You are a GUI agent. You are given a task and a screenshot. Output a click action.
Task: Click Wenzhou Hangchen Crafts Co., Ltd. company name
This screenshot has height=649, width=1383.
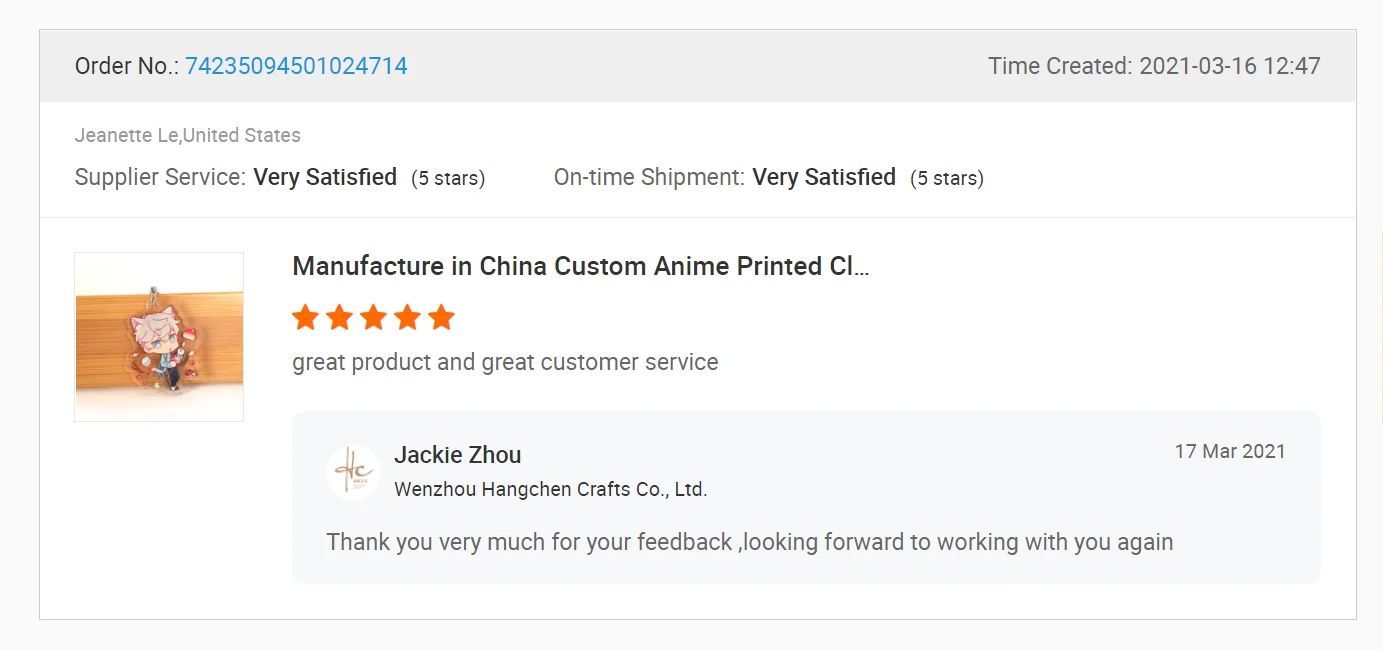coord(550,490)
